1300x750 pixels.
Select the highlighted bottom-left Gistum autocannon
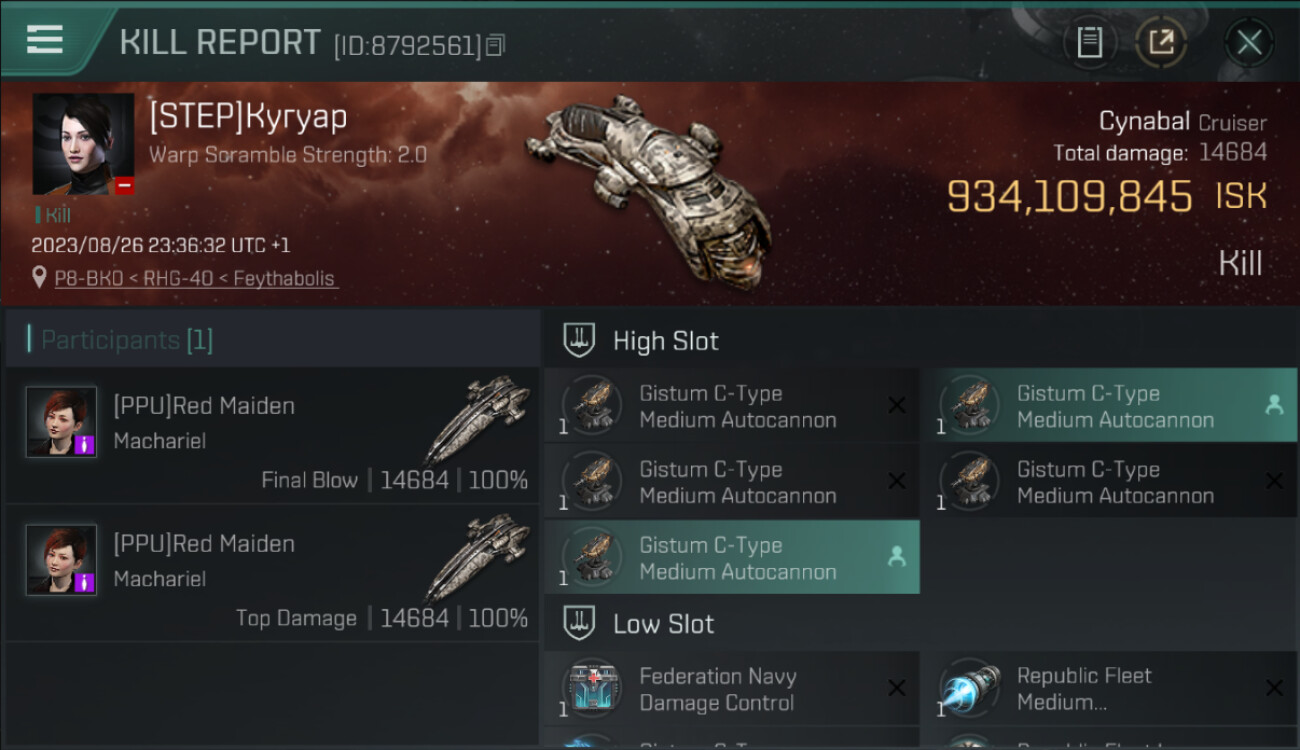point(731,558)
